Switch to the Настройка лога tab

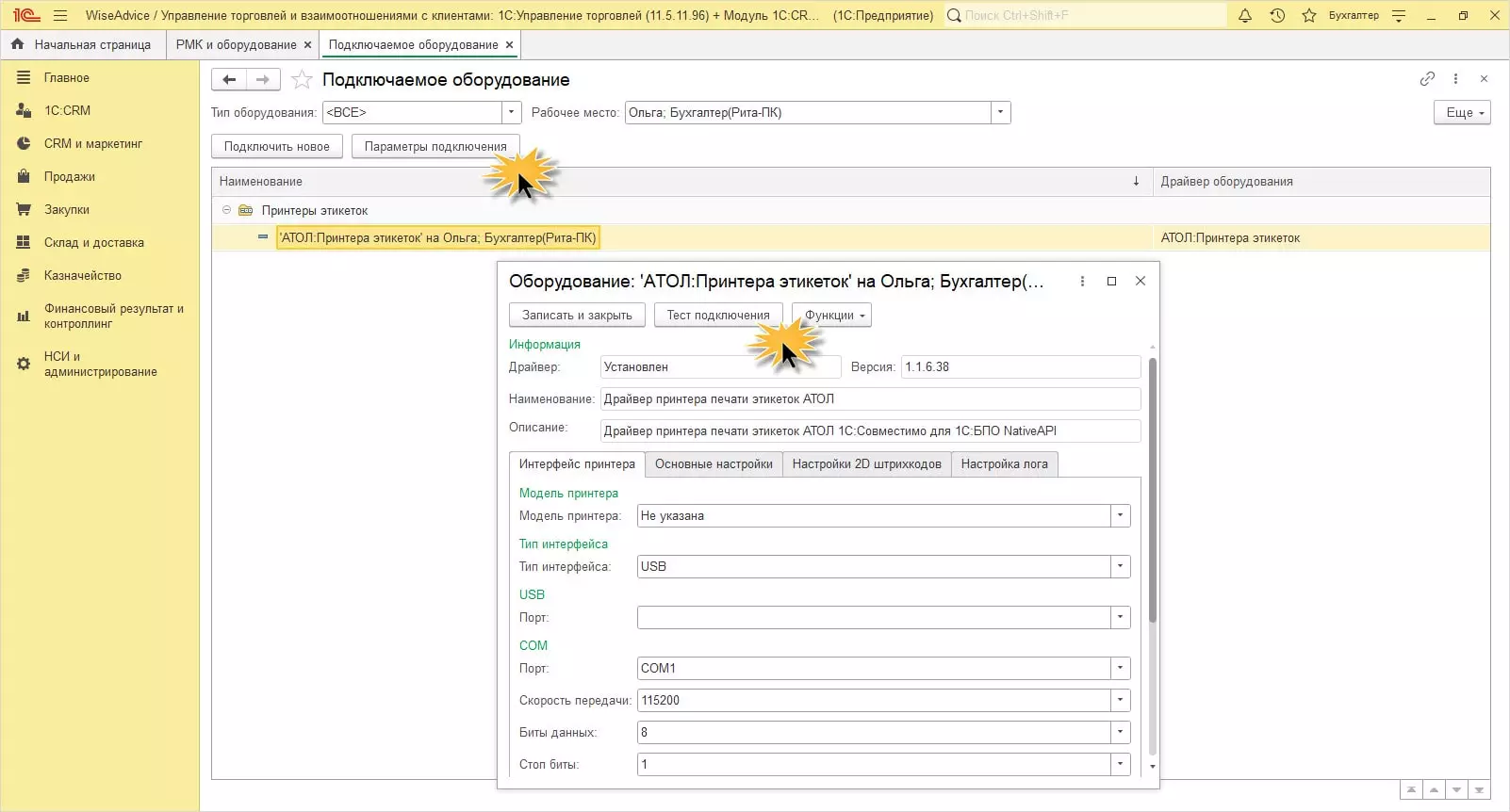pyautogui.click(x=1004, y=464)
